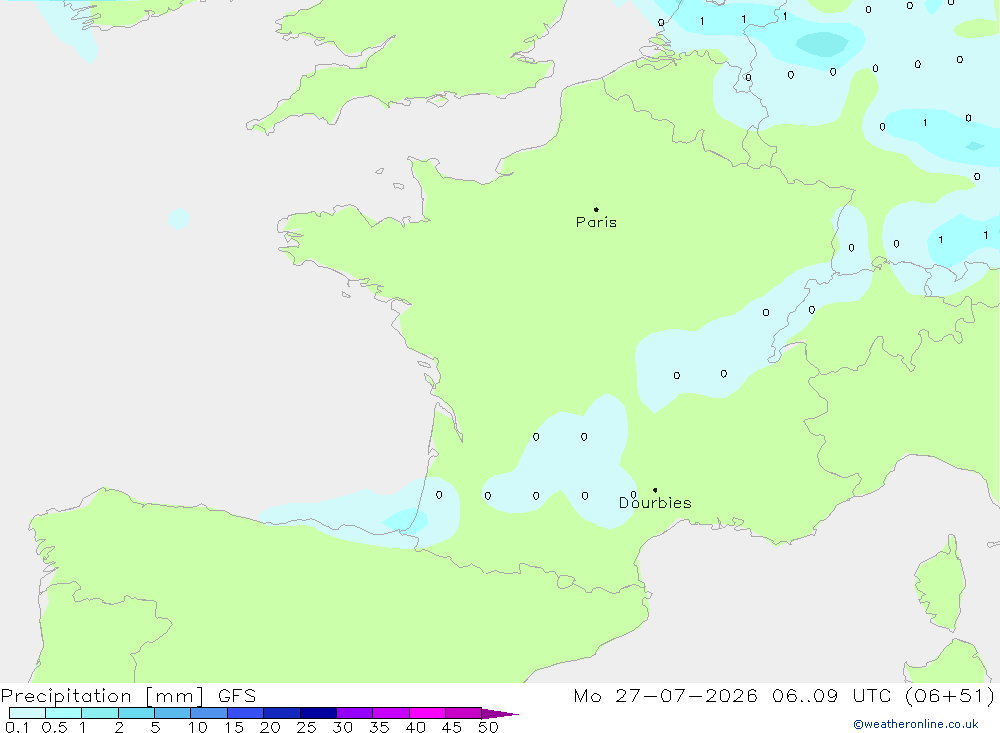Click the '20' legend scale label
The image size is (1000, 733).
(x=270, y=727)
